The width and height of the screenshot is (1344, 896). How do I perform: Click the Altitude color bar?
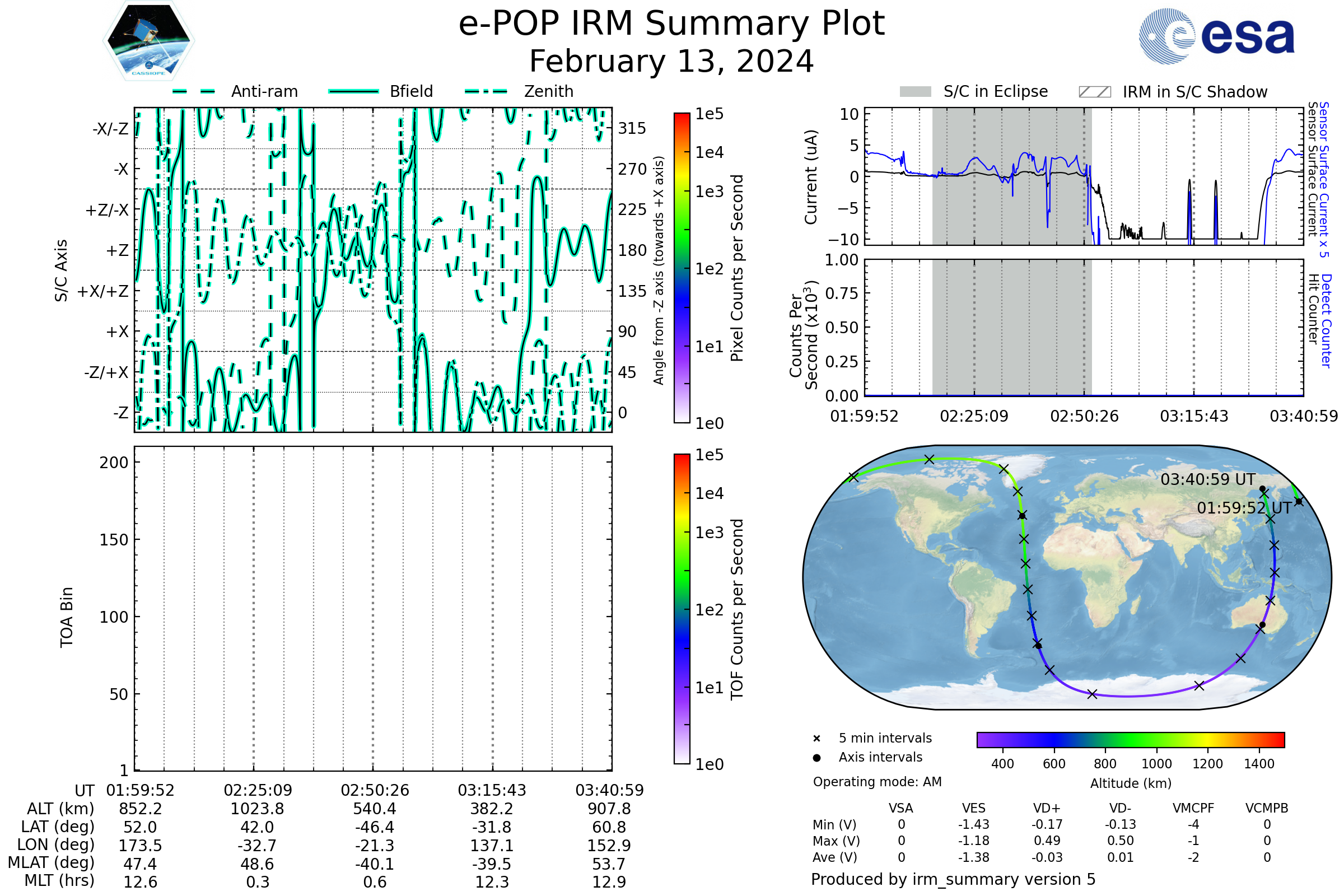[1130, 739]
